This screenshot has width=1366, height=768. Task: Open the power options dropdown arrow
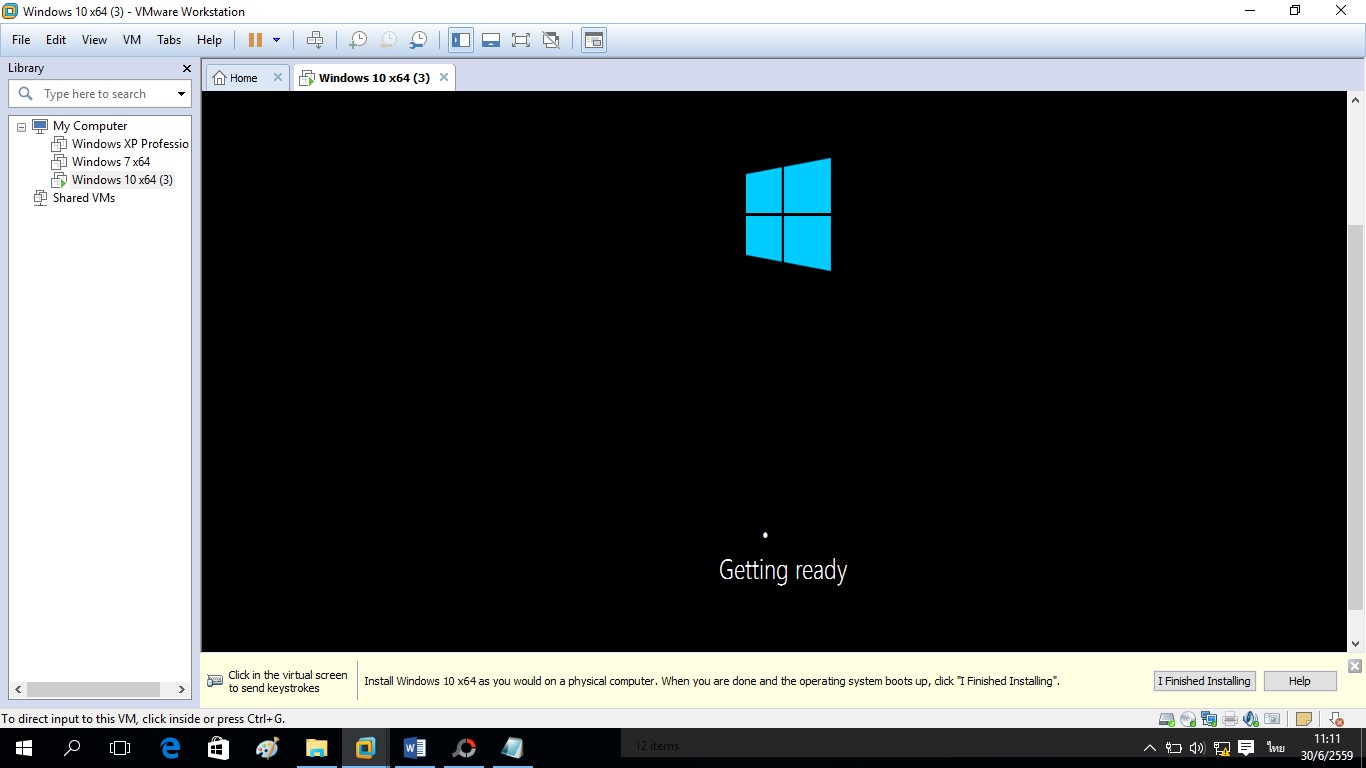(277, 40)
